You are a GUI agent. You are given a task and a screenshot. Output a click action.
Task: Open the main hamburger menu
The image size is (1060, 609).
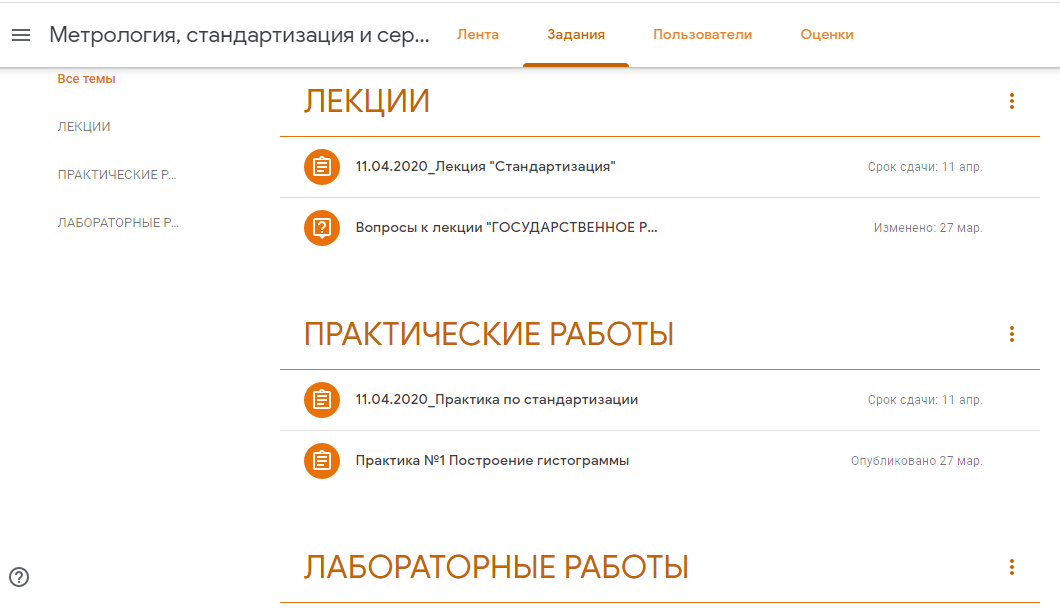point(21,35)
